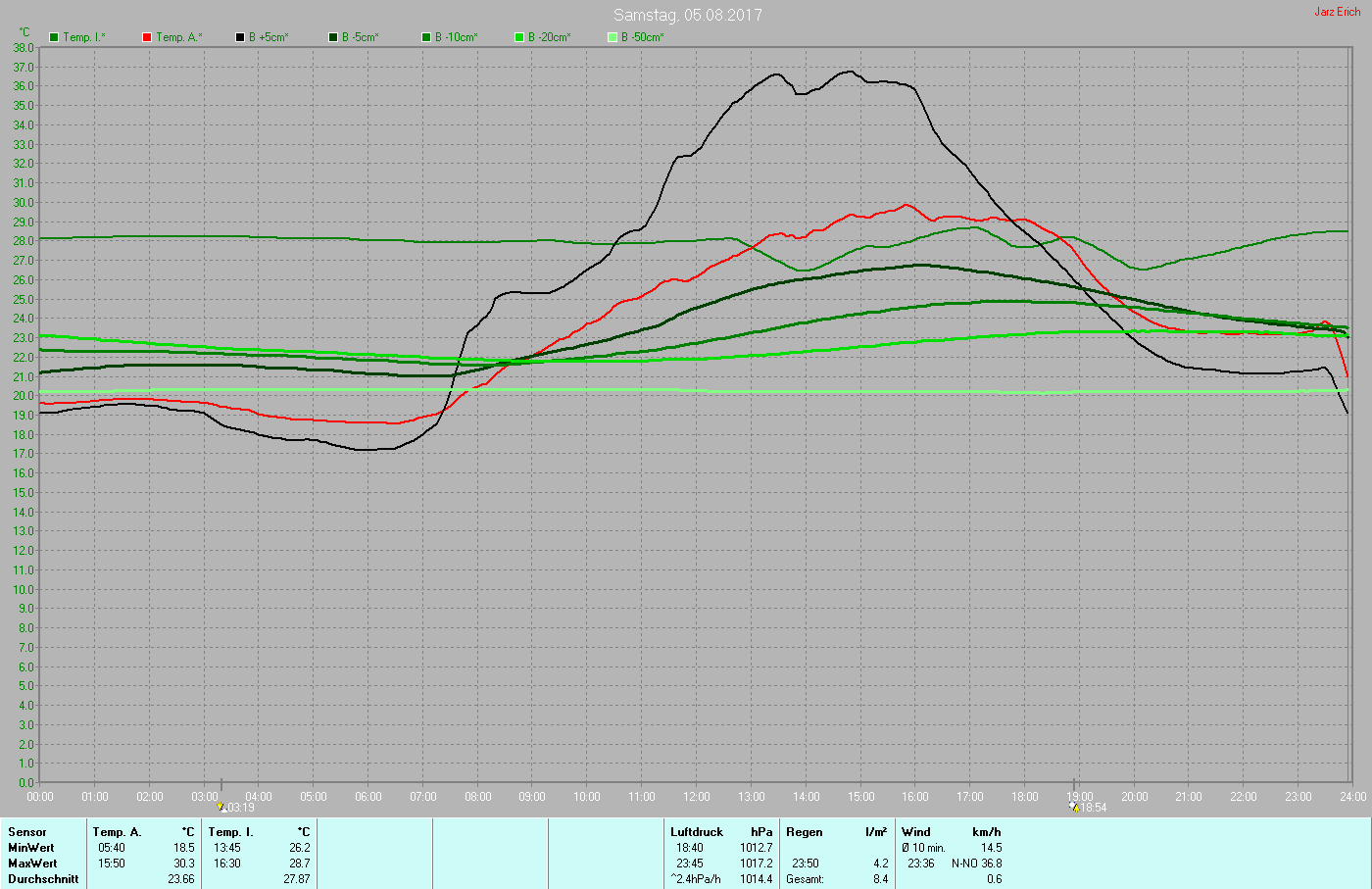Toggle the 'B +5cm*' legend label
Viewport: 1372px width, 889px height.
269,37
